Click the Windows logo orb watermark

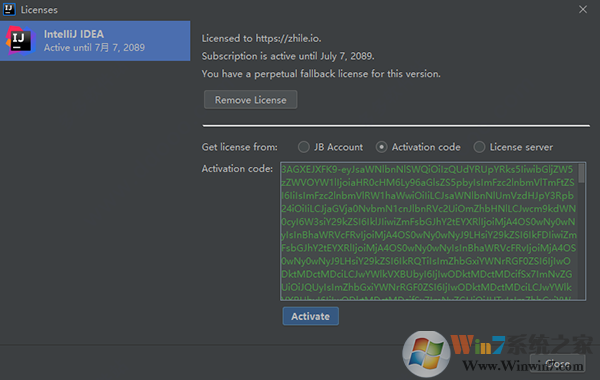point(426,354)
